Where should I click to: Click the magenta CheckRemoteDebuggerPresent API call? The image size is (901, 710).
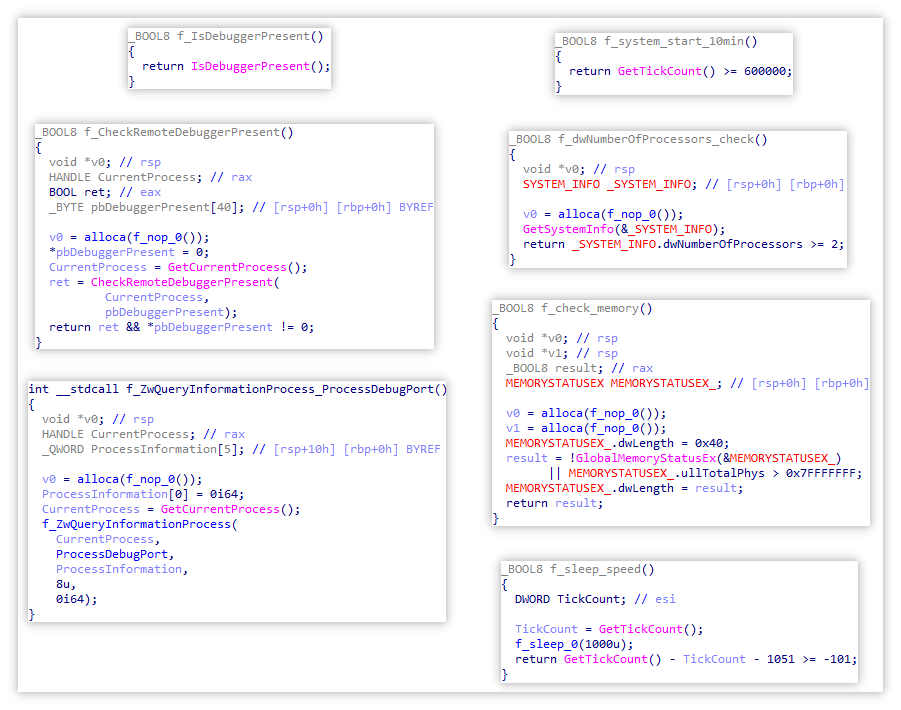181,282
